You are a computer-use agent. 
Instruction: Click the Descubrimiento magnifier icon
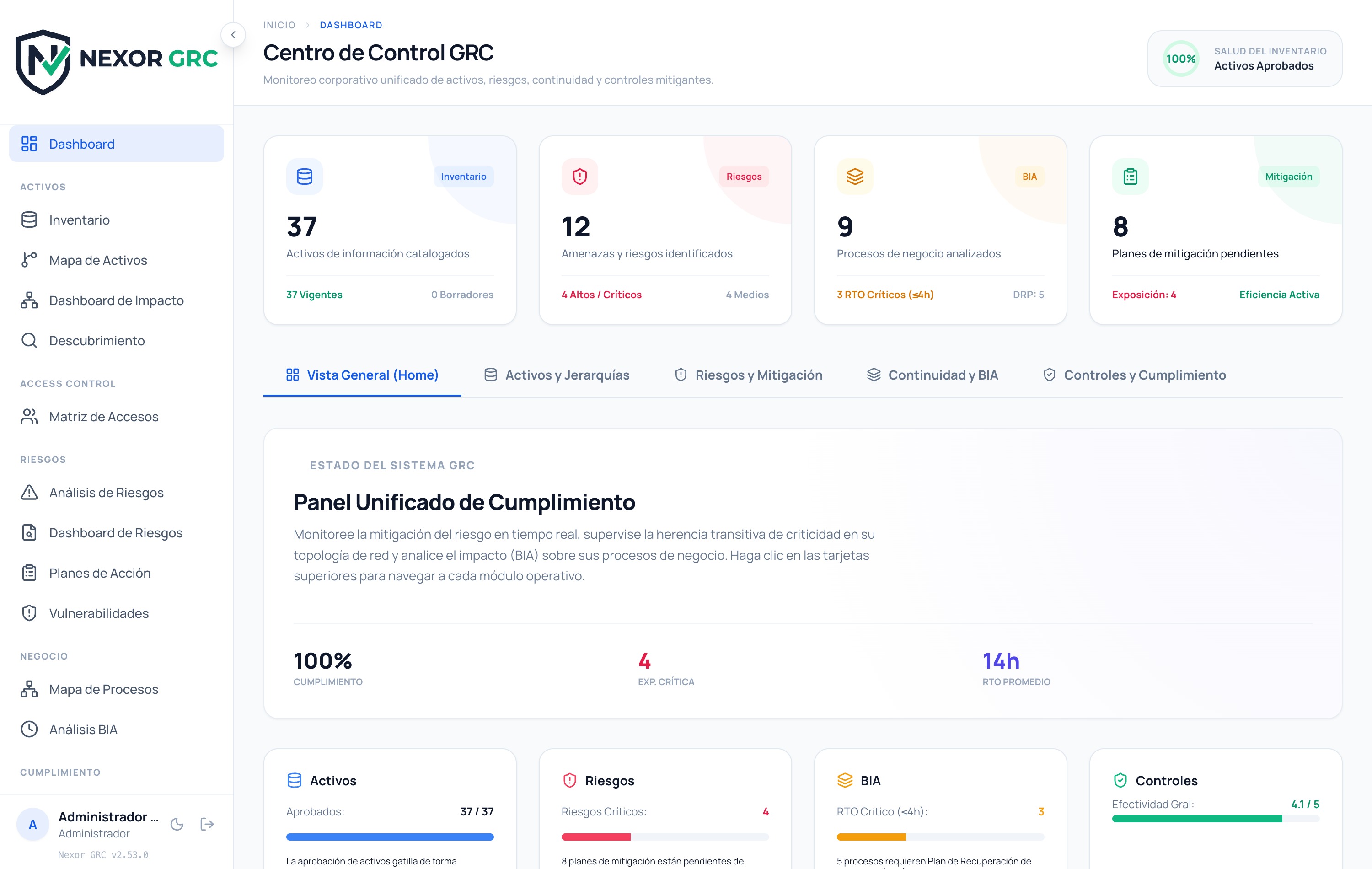[x=29, y=340]
